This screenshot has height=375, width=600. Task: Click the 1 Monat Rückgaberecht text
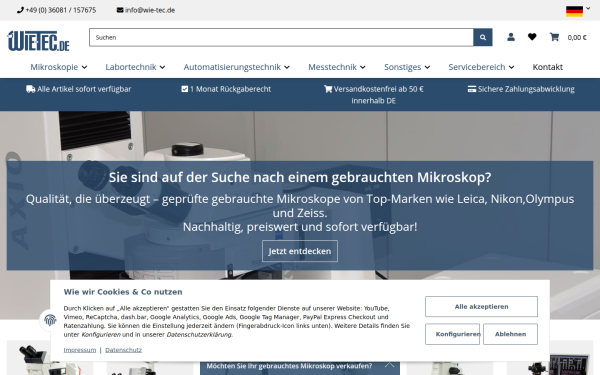230,89
